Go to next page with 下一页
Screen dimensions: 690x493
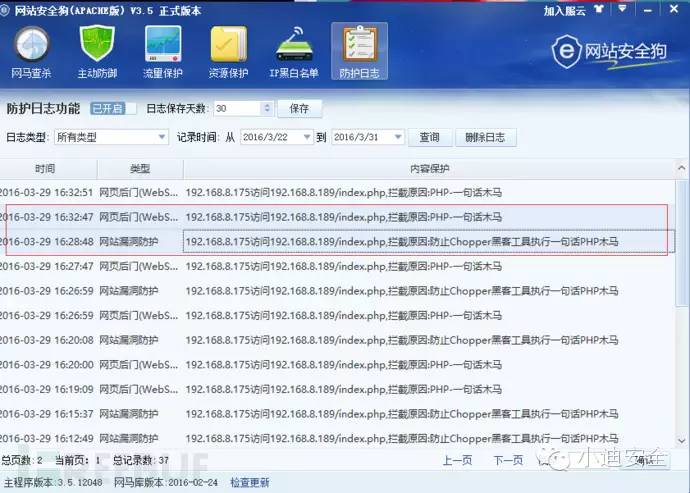508,461
